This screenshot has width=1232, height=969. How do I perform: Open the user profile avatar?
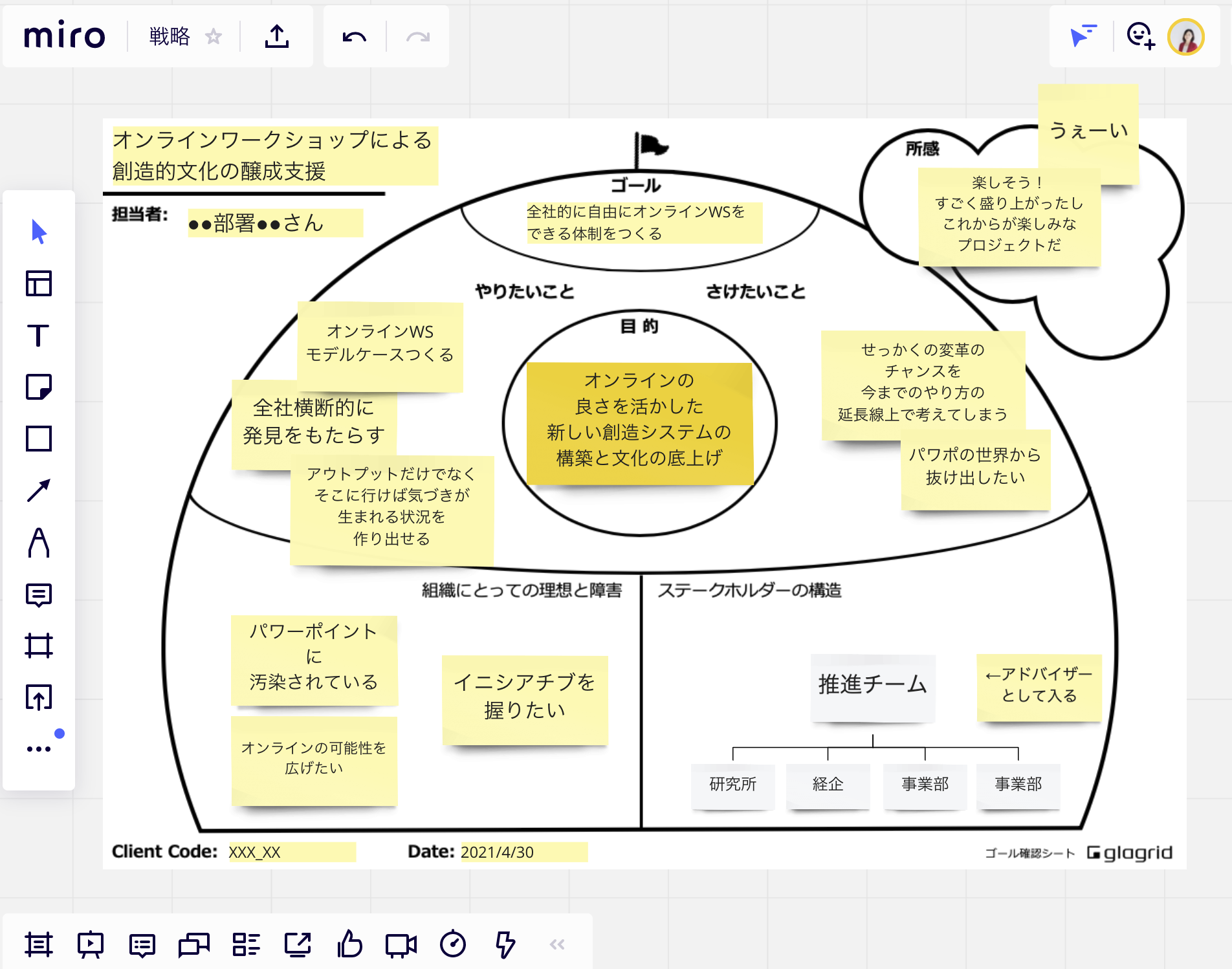(1186, 37)
